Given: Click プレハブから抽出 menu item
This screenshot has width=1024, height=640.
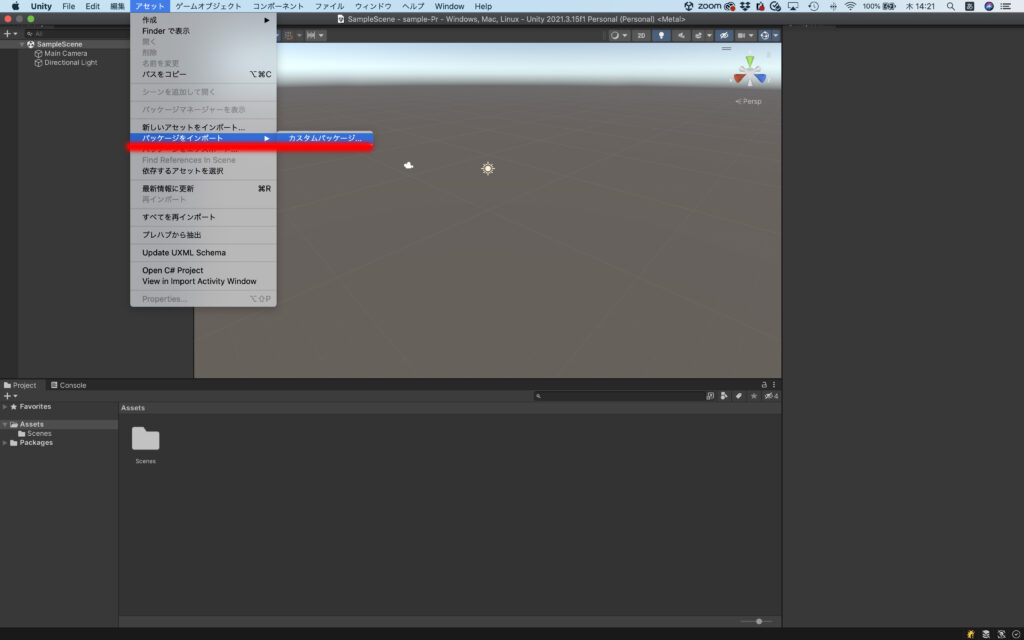Looking at the screenshot, I should [203, 235].
